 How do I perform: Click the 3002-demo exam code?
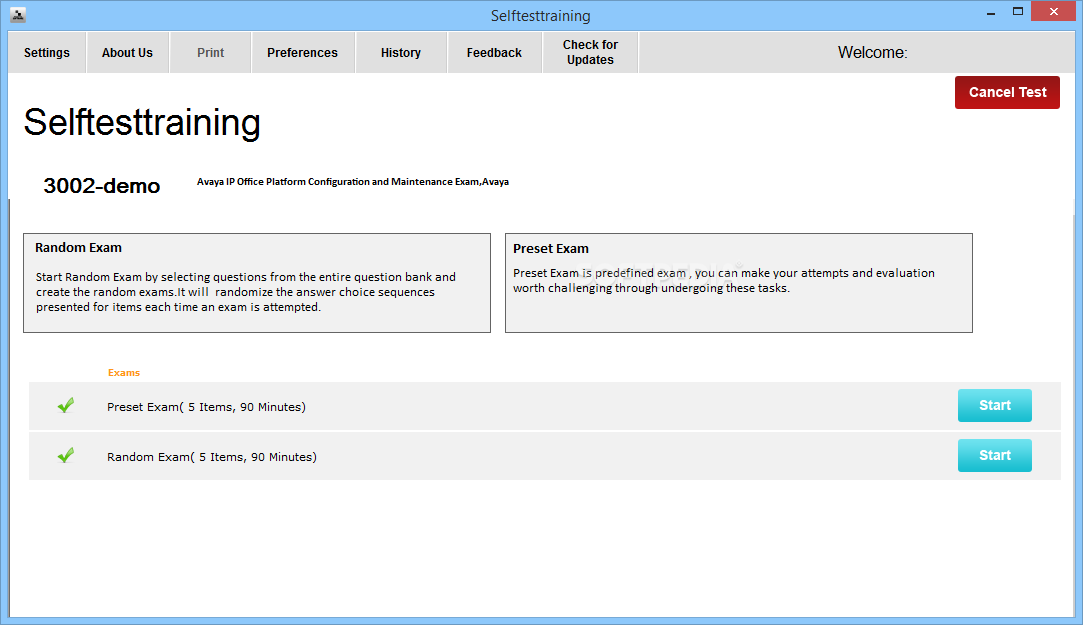click(102, 186)
